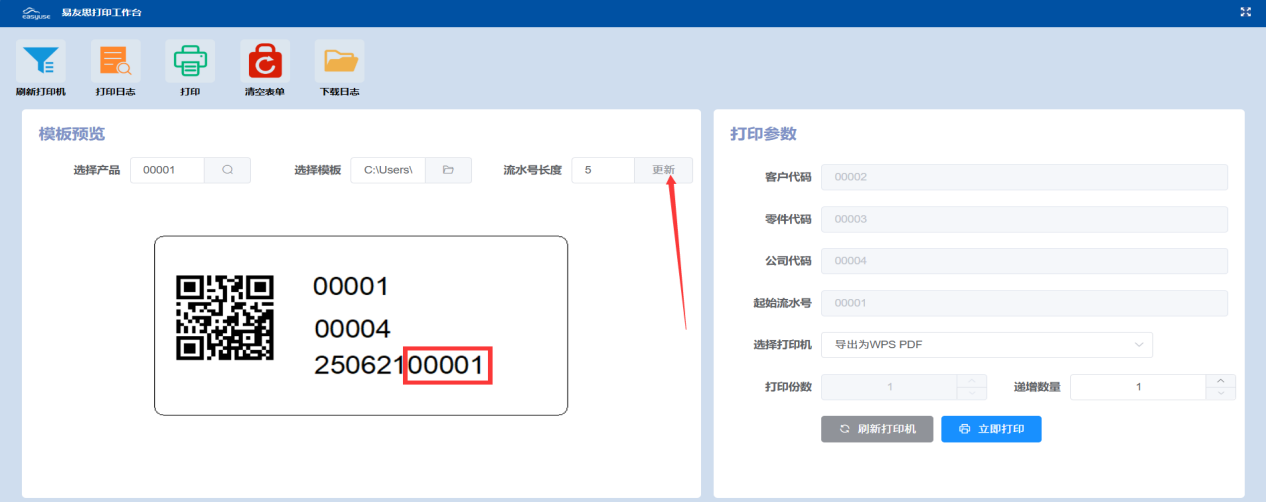Click the Refresh Printer funnel icon
This screenshot has width=1266, height=502.
[40, 62]
